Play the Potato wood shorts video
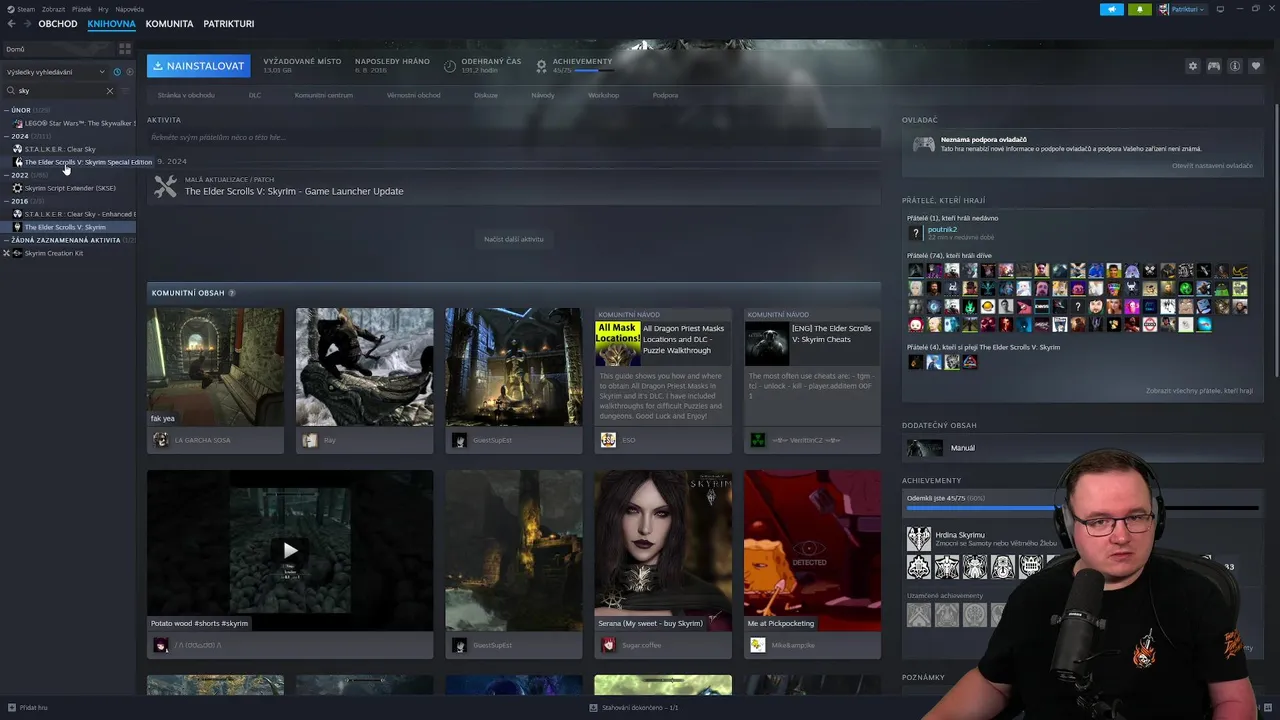This screenshot has height=720, width=1280. pyautogui.click(x=290, y=550)
